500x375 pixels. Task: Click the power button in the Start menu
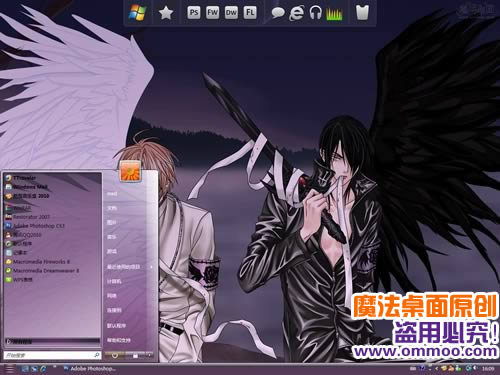pos(115,356)
